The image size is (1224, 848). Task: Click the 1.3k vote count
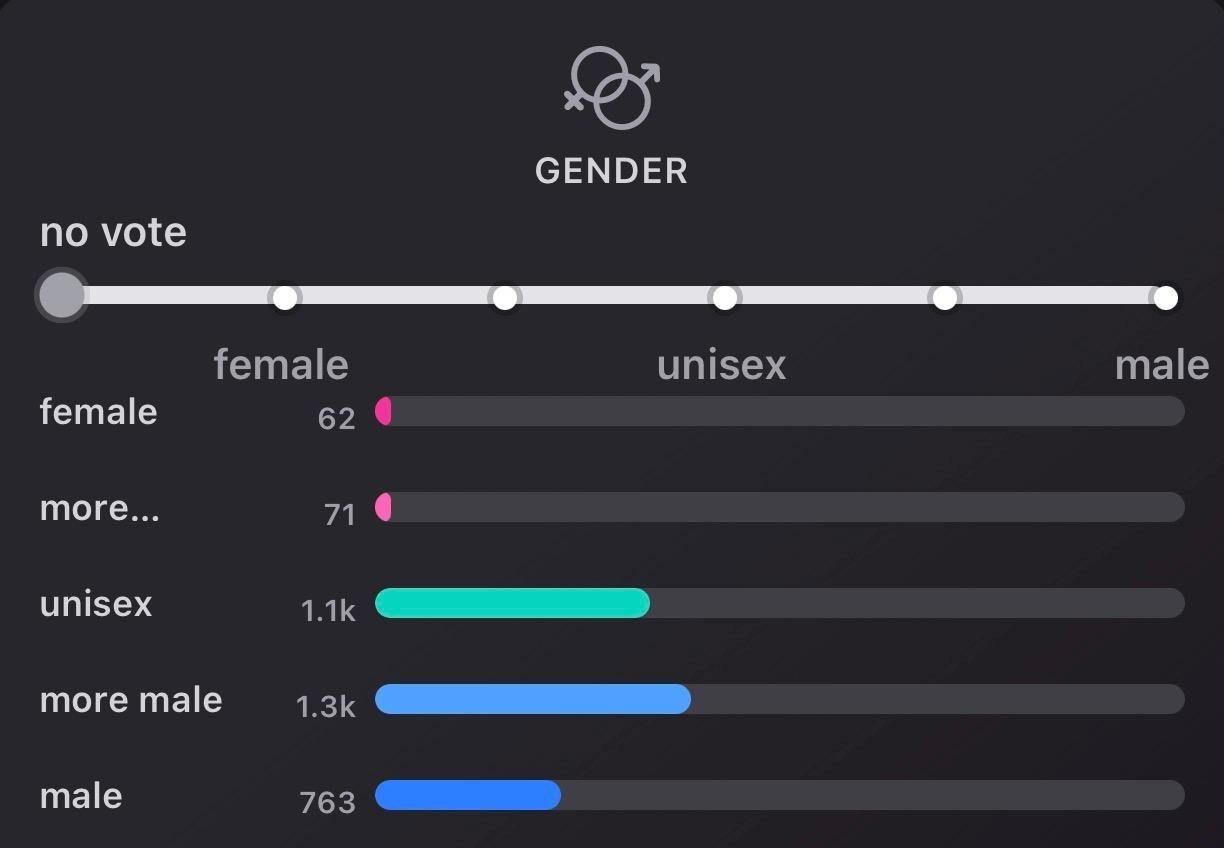326,706
